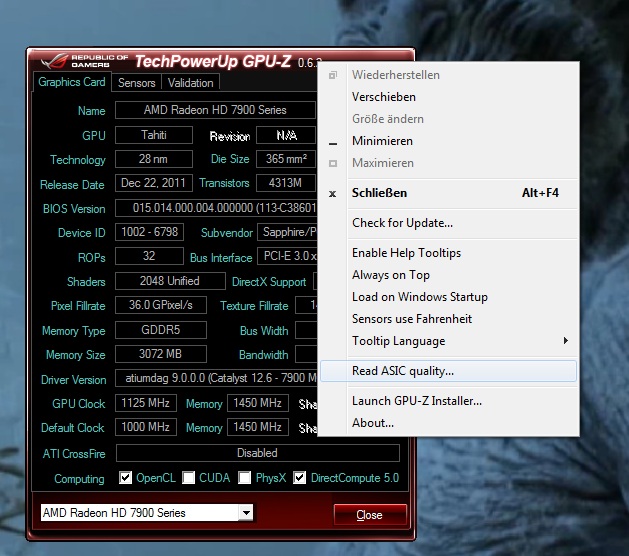Click the Computing label

pos(79,479)
